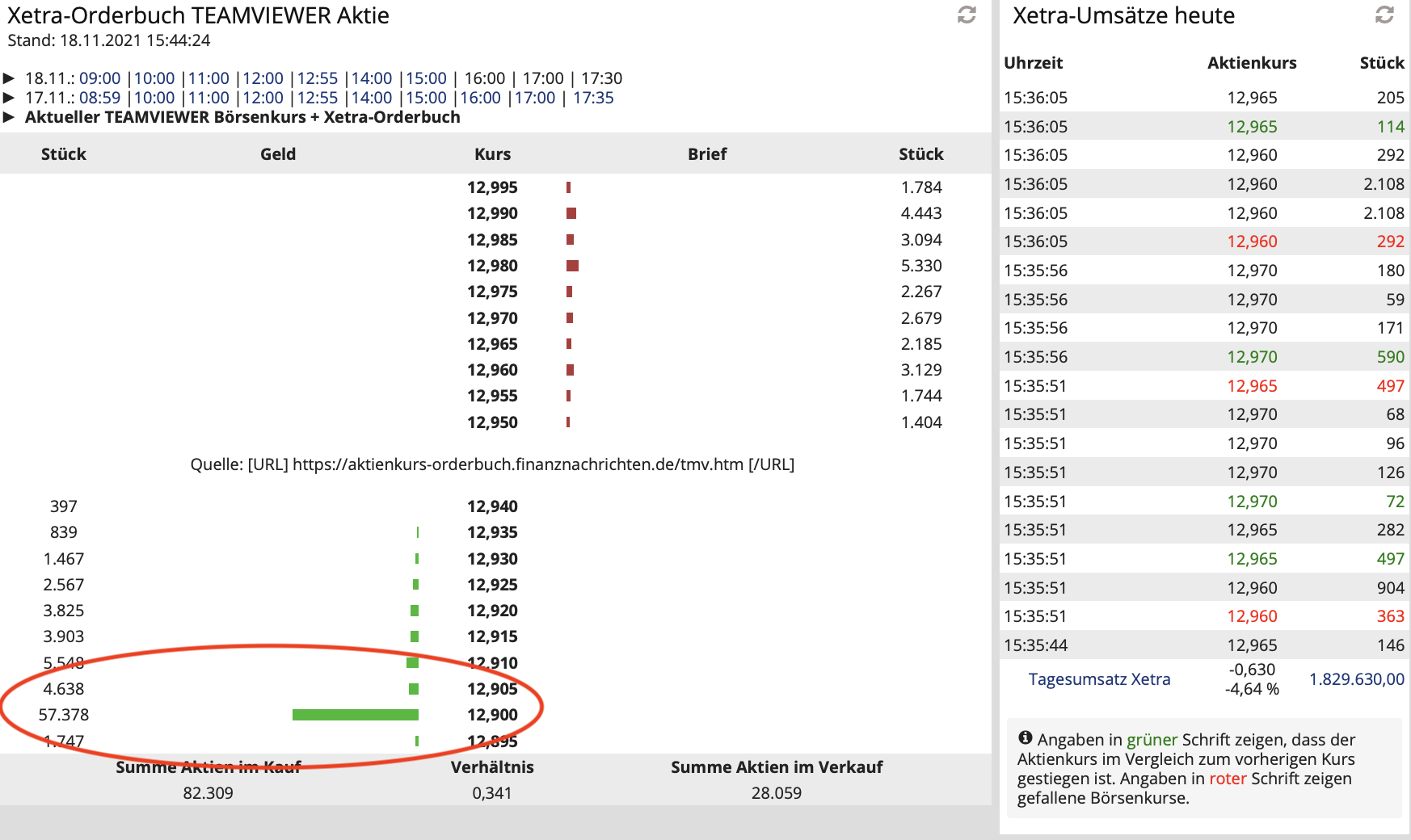Image resolution: width=1411 pixels, height=840 pixels.
Task: Refresh the Xetra-Orderbuch panel
Action: click(967, 15)
